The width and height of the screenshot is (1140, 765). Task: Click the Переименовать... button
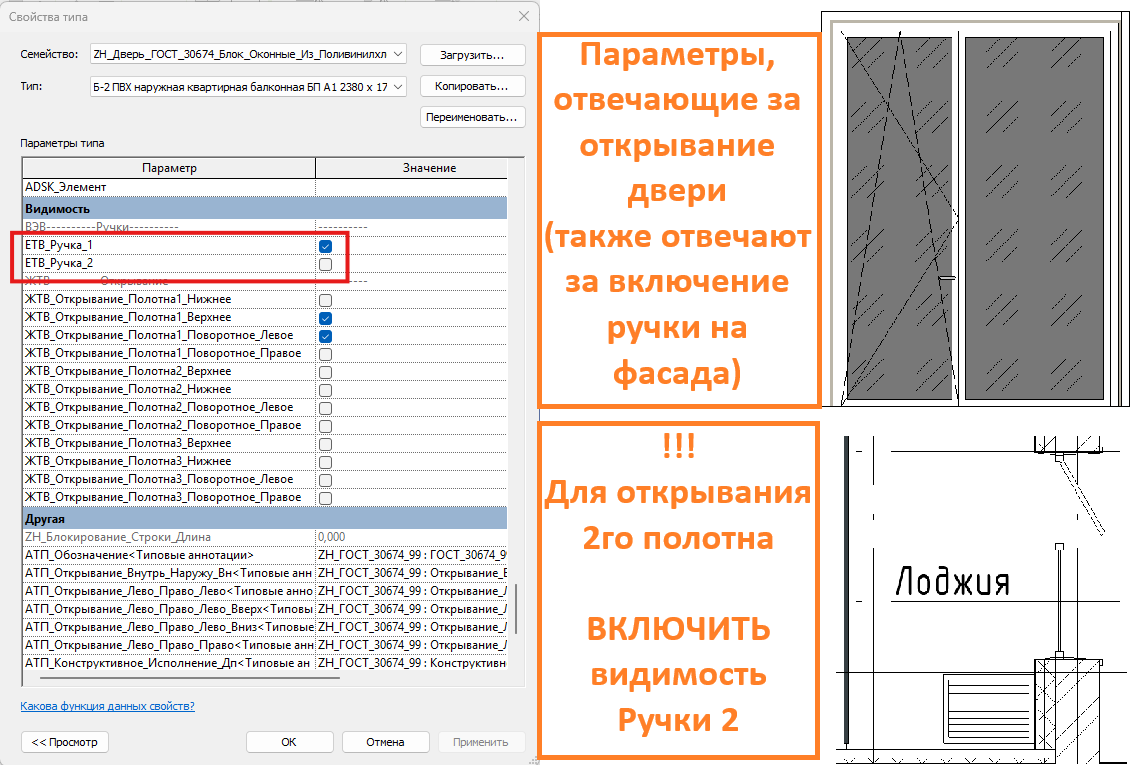pos(473,117)
